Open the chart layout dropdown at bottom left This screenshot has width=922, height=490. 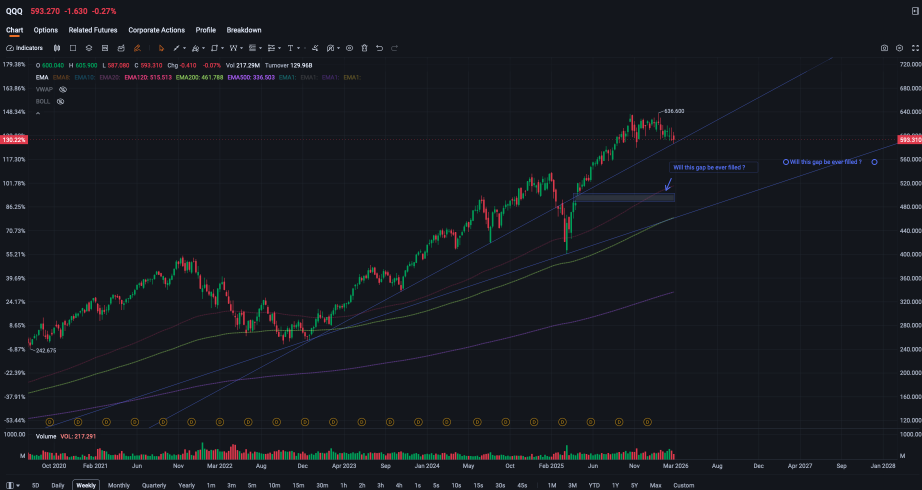pos(12,485)
